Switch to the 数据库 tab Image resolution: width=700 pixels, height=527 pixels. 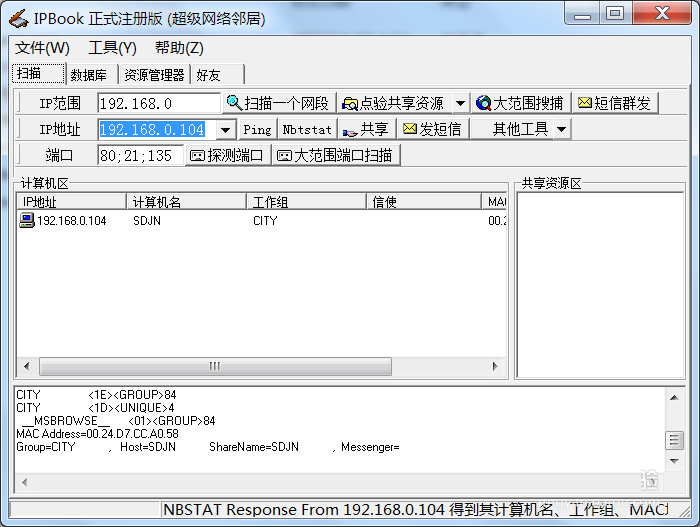pos(92,75)
